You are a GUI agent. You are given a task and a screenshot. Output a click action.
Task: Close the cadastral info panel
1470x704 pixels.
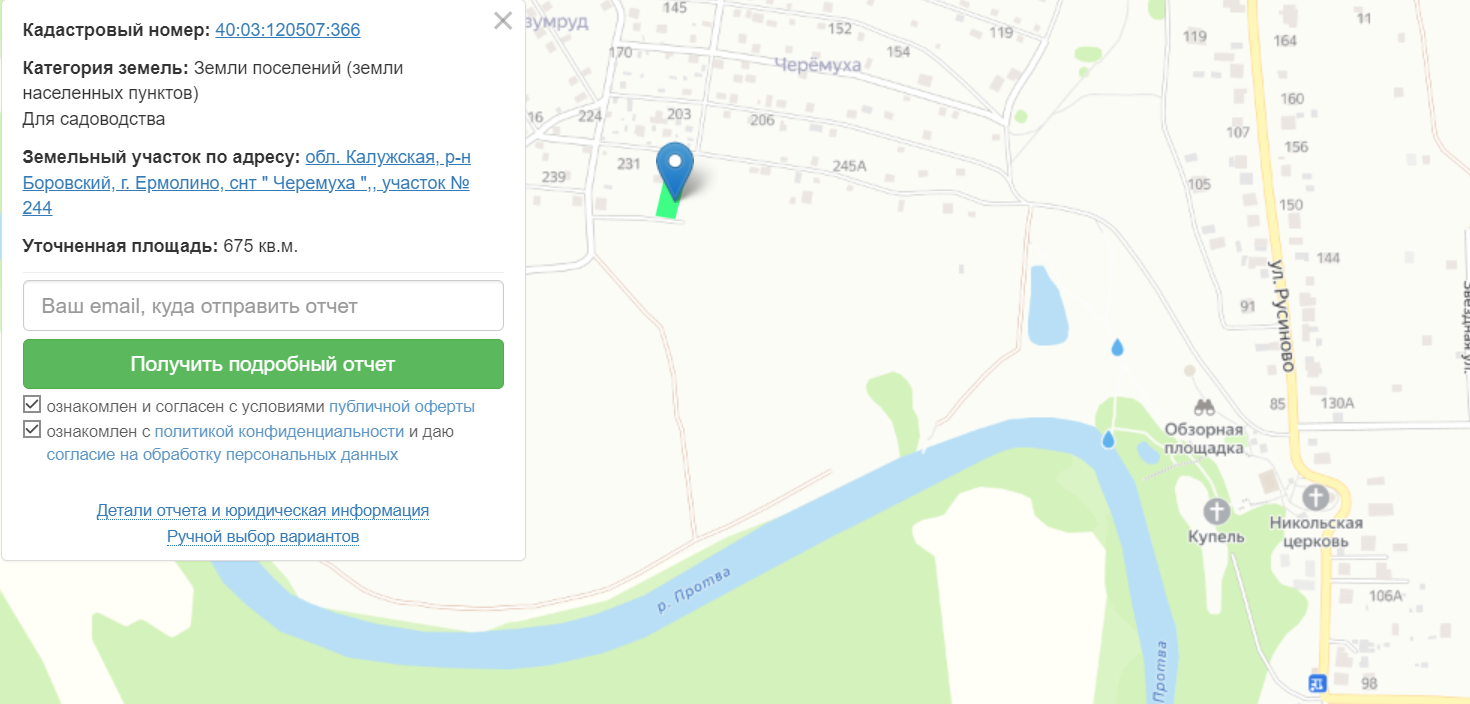(x=503, y=20)
